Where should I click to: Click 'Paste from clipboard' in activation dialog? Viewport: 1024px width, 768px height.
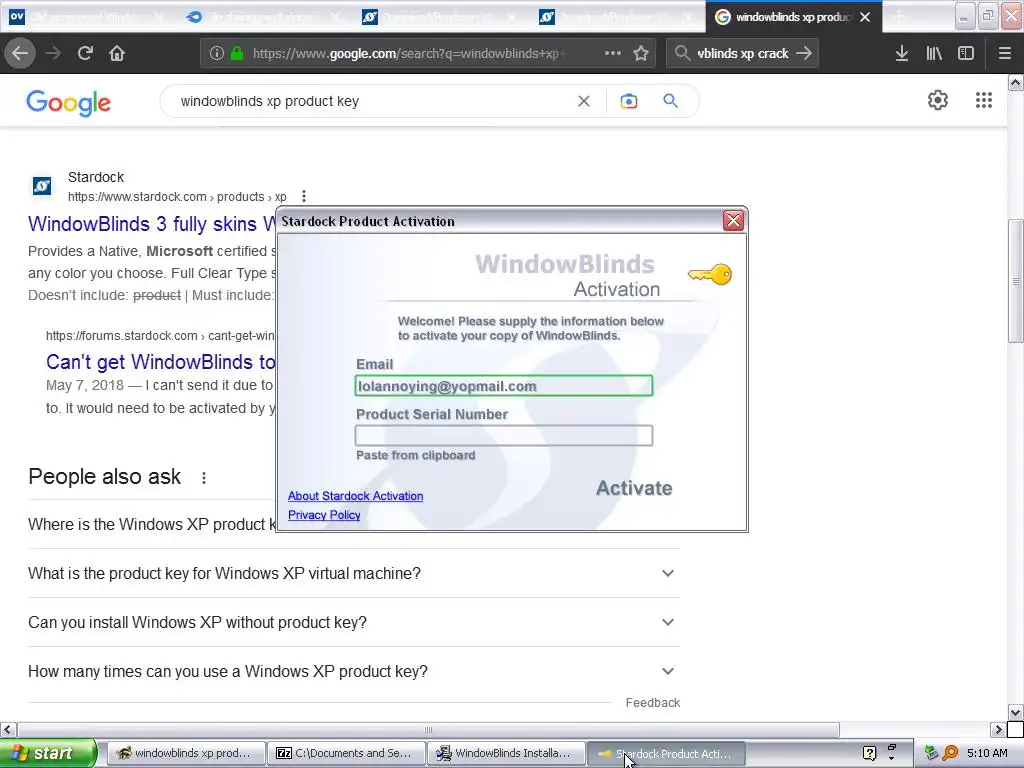416,455
